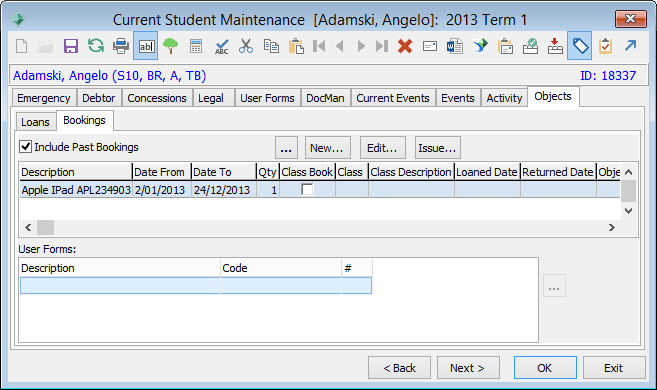Go to previous record arrow

(340, 46)
